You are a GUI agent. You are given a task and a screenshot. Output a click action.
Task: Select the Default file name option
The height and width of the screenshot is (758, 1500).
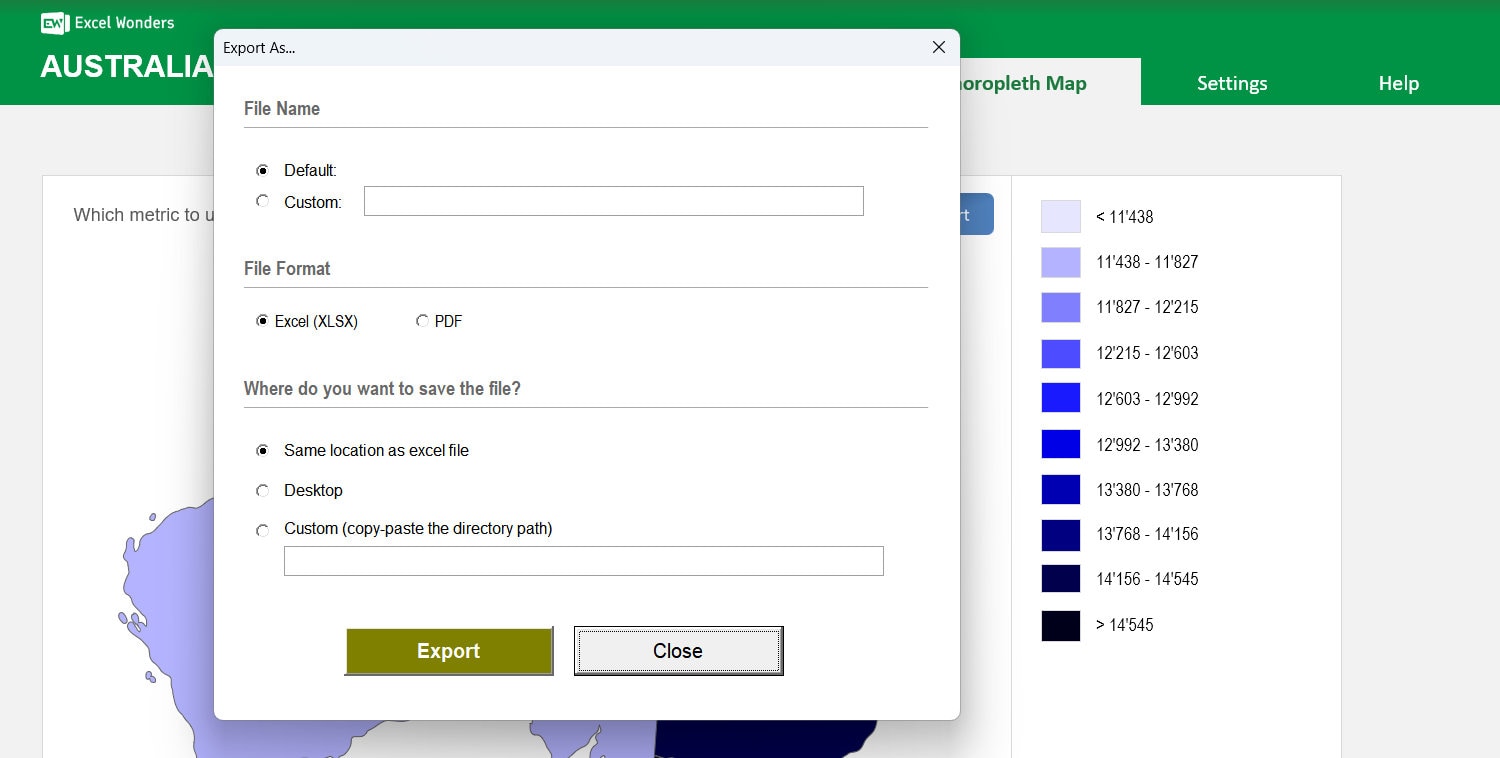coord(263,170)
